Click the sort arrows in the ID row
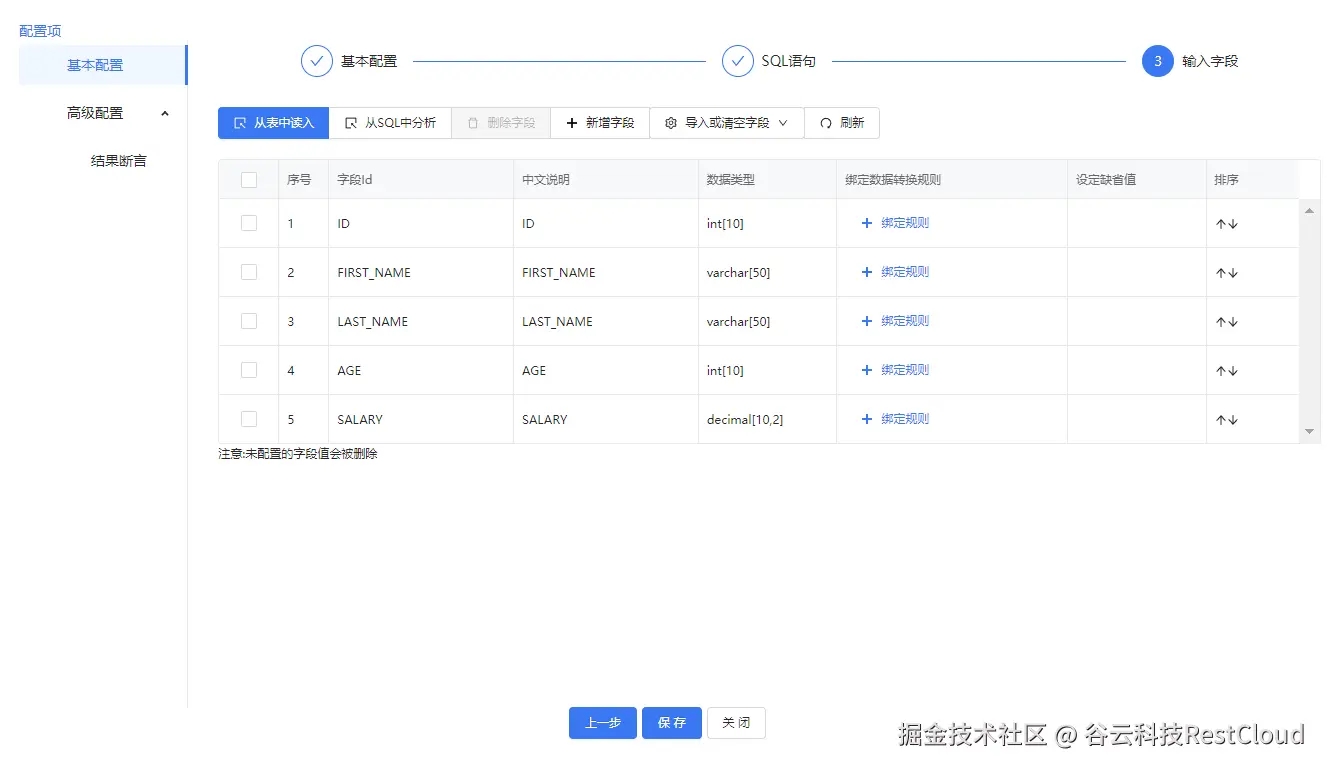 1227,224
